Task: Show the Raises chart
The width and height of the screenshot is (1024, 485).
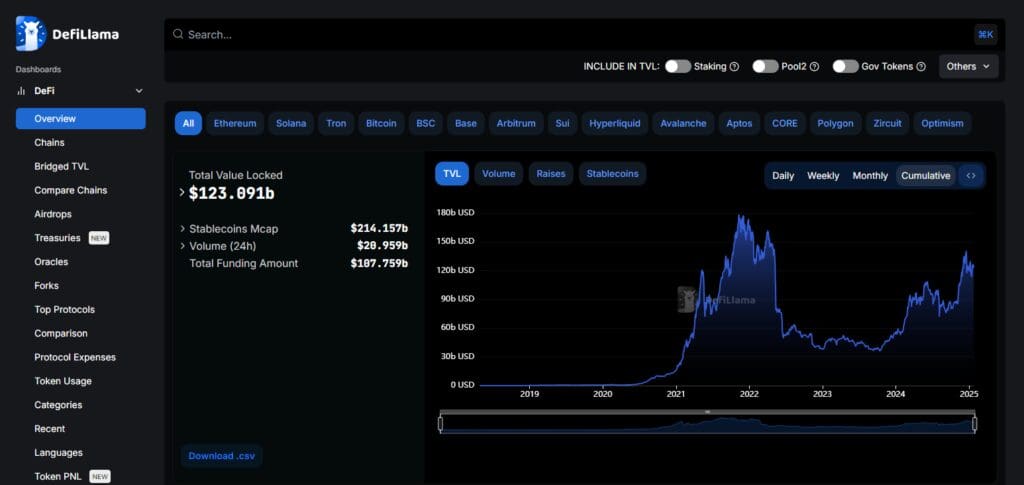Action: (x=551, y=174)
